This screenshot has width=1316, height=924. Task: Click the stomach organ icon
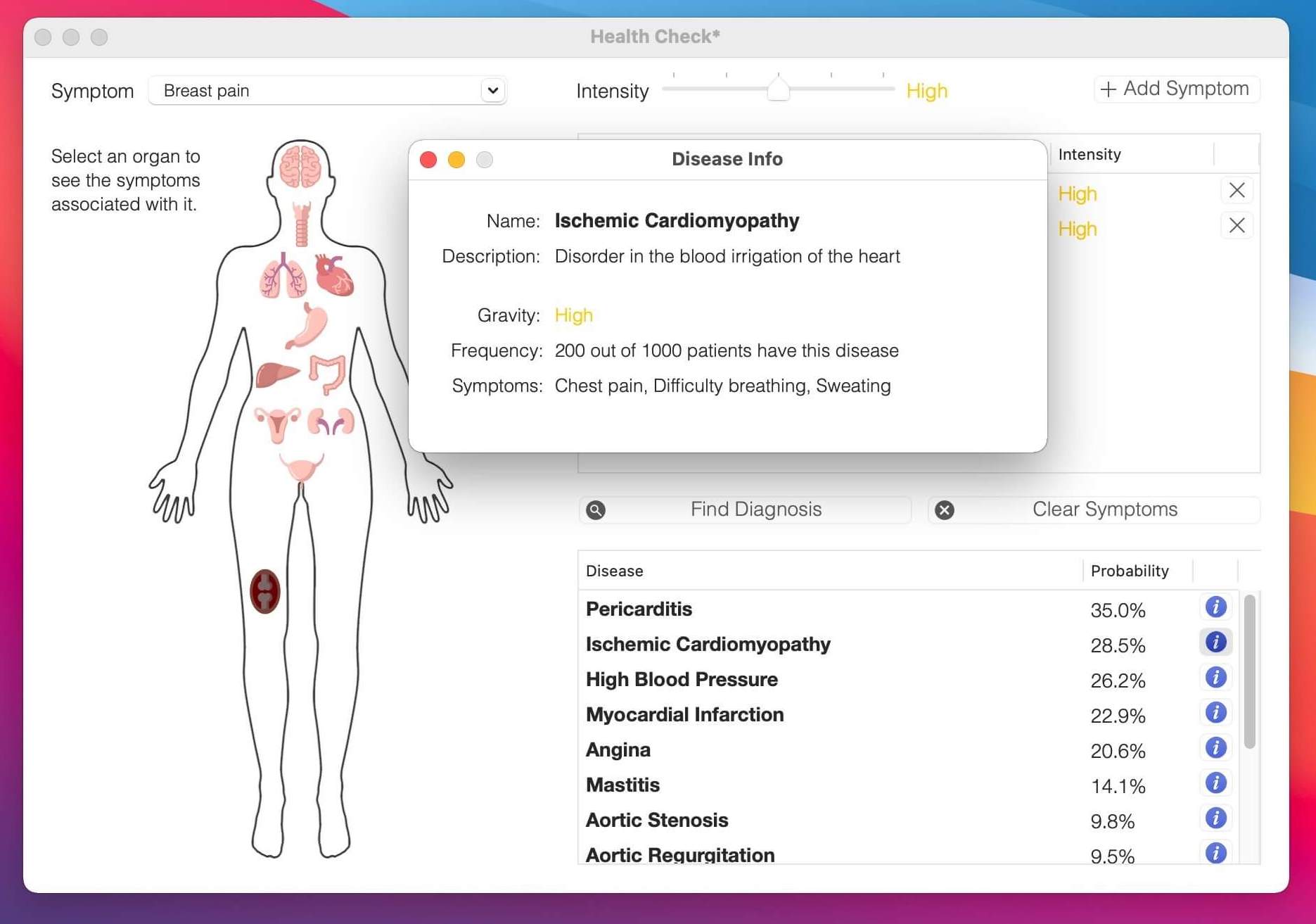coord(308,326)
